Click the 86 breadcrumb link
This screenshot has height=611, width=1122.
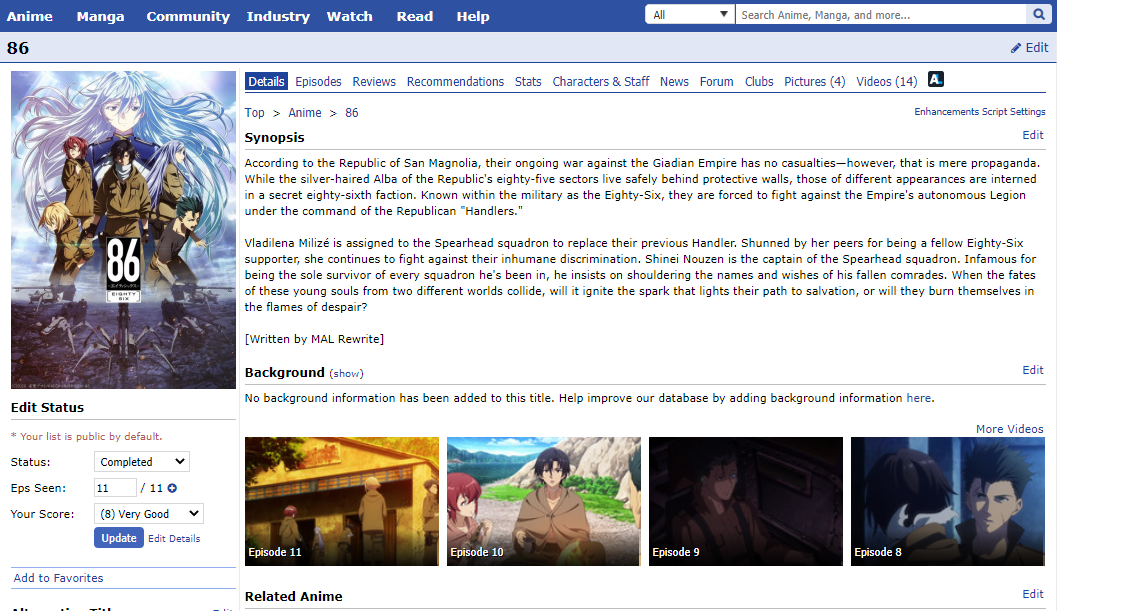tap(351, 113)
